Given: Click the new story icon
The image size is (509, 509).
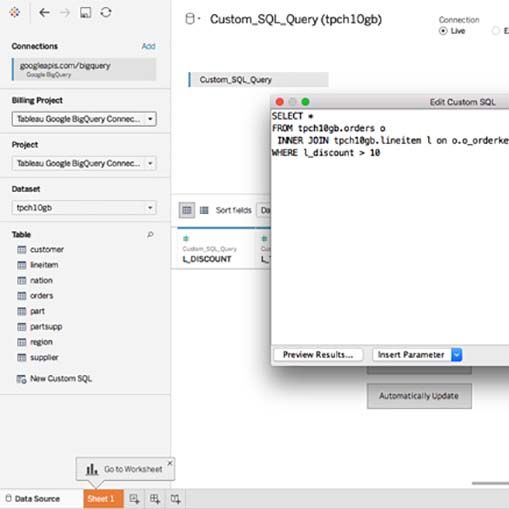Looking at the screenshot, I should (x=175, y=499).
